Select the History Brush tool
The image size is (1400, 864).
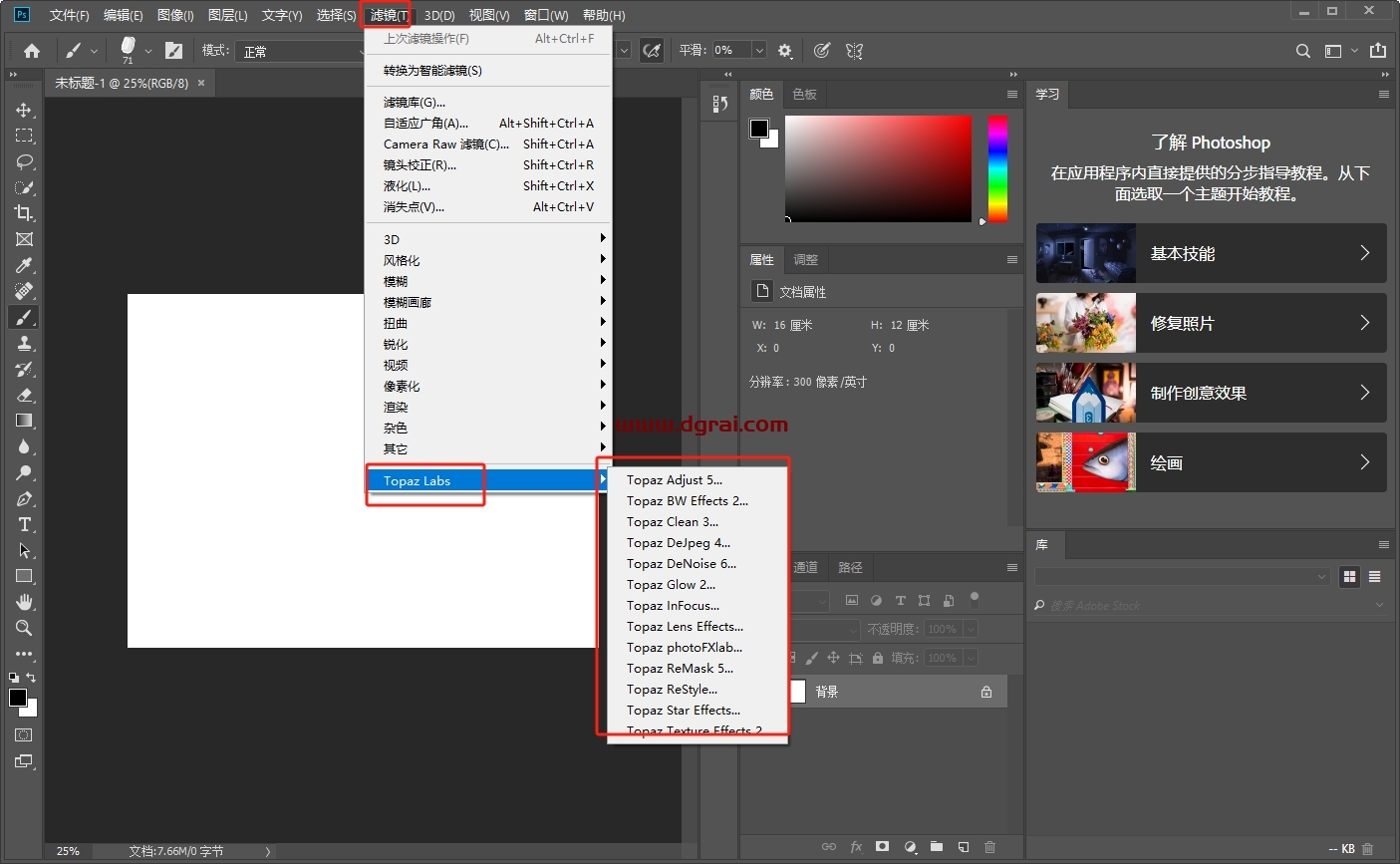click(x=24, y=369)
